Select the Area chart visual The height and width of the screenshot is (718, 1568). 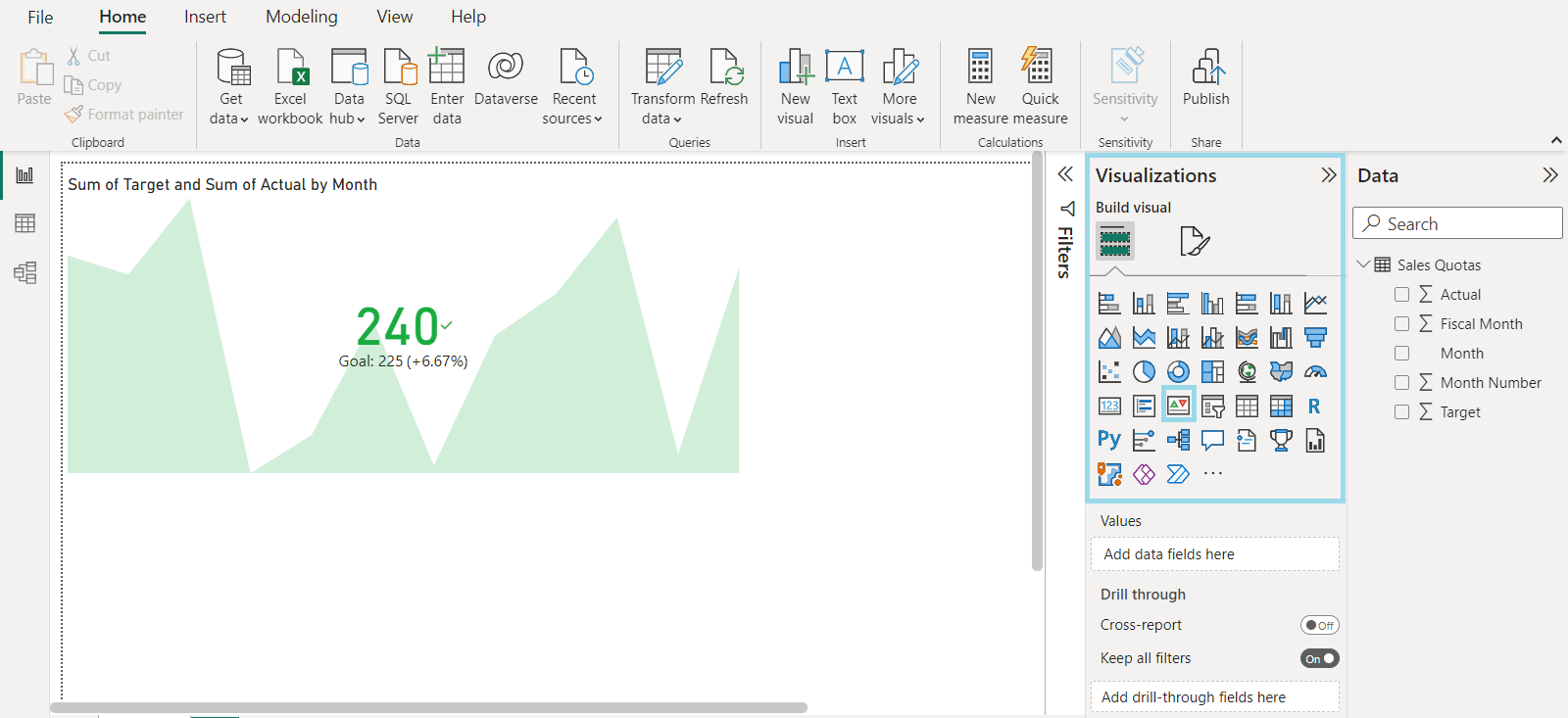[1109, 338]
